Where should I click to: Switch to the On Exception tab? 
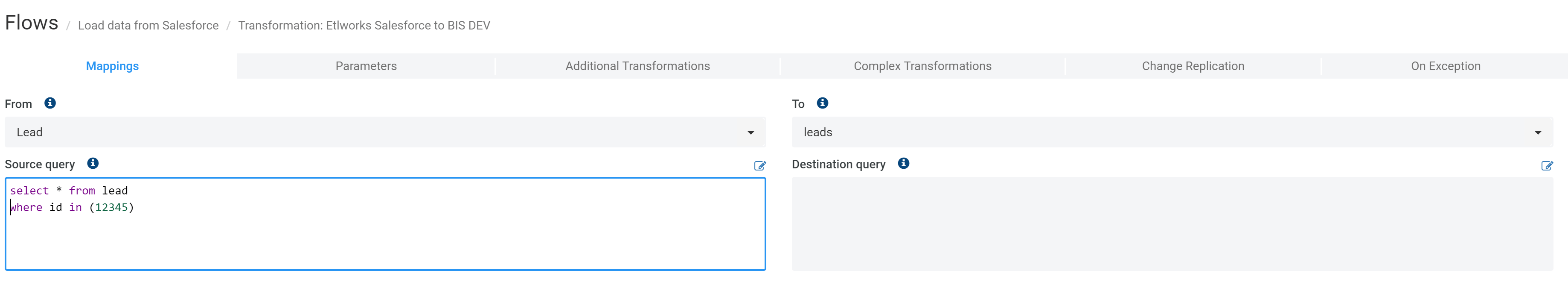click(1445, 66)
